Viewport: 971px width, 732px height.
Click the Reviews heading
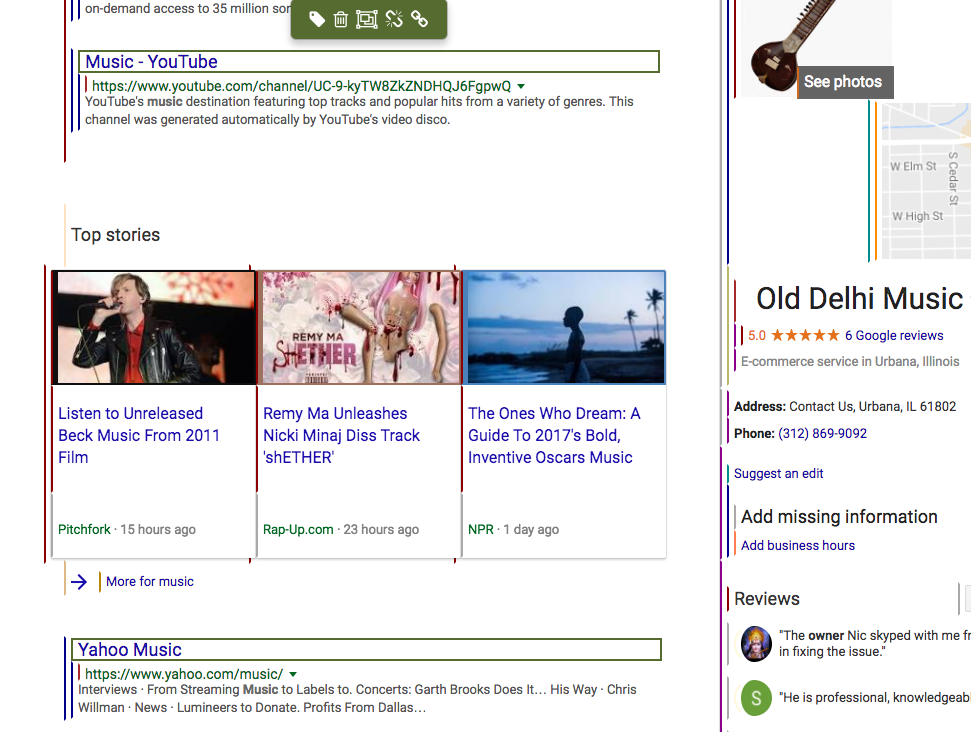pyautogui.click(x=767, y=599)
